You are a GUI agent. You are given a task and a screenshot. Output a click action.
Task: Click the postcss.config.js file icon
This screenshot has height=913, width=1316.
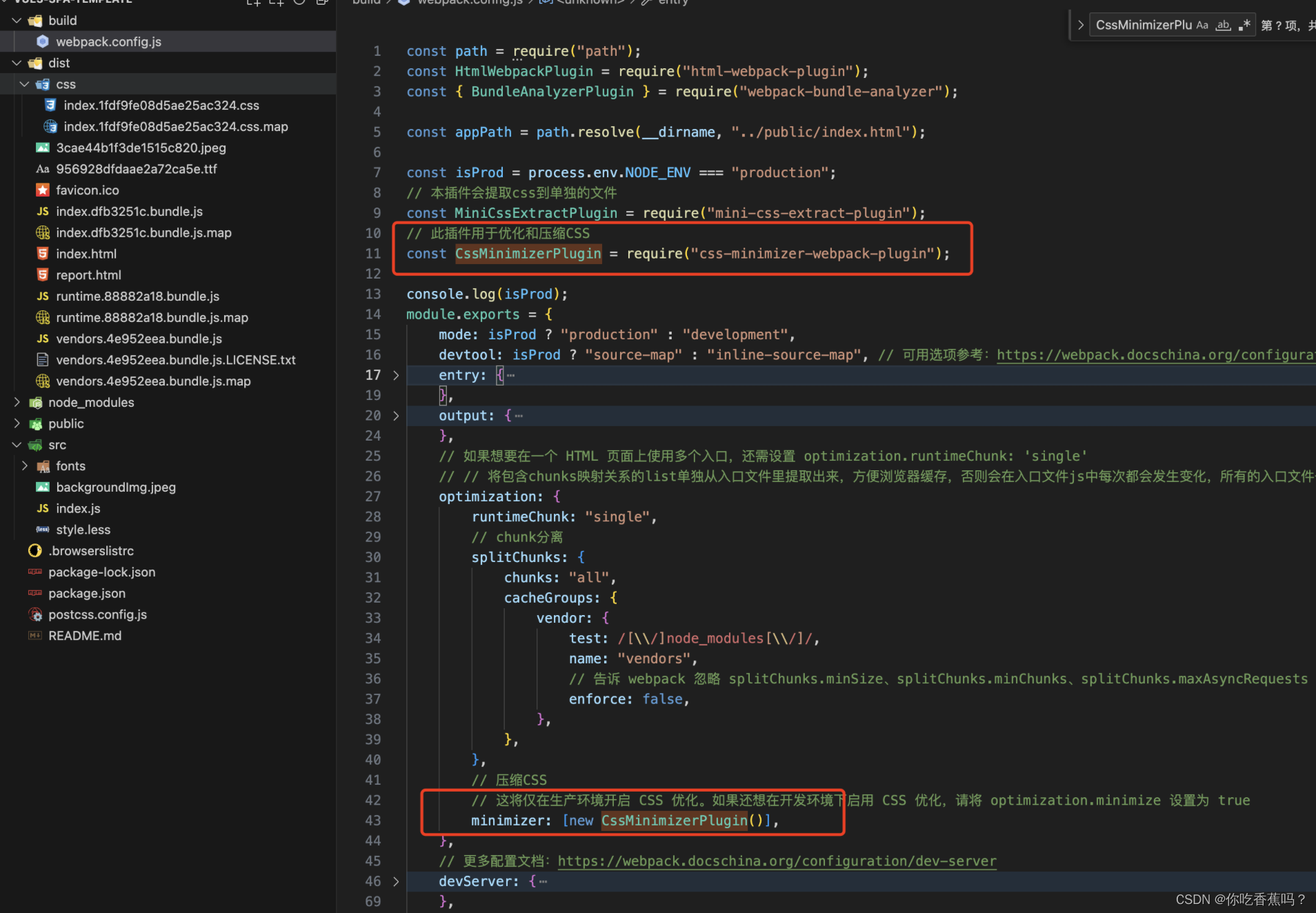[35, 615]
